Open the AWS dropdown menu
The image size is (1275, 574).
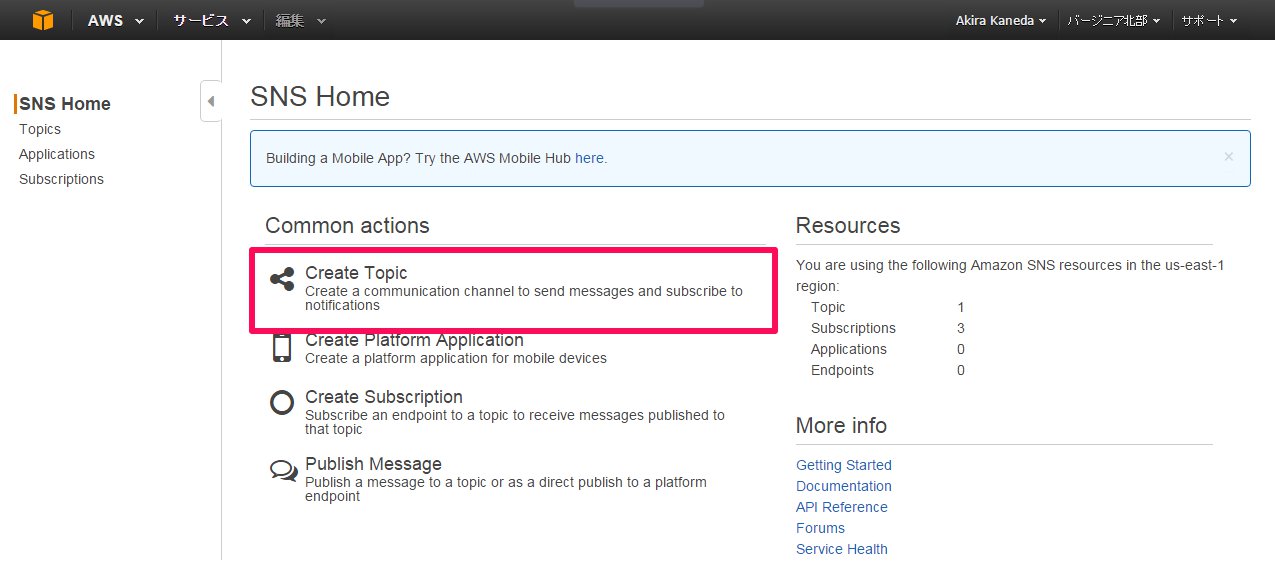(x=115, y=20)
